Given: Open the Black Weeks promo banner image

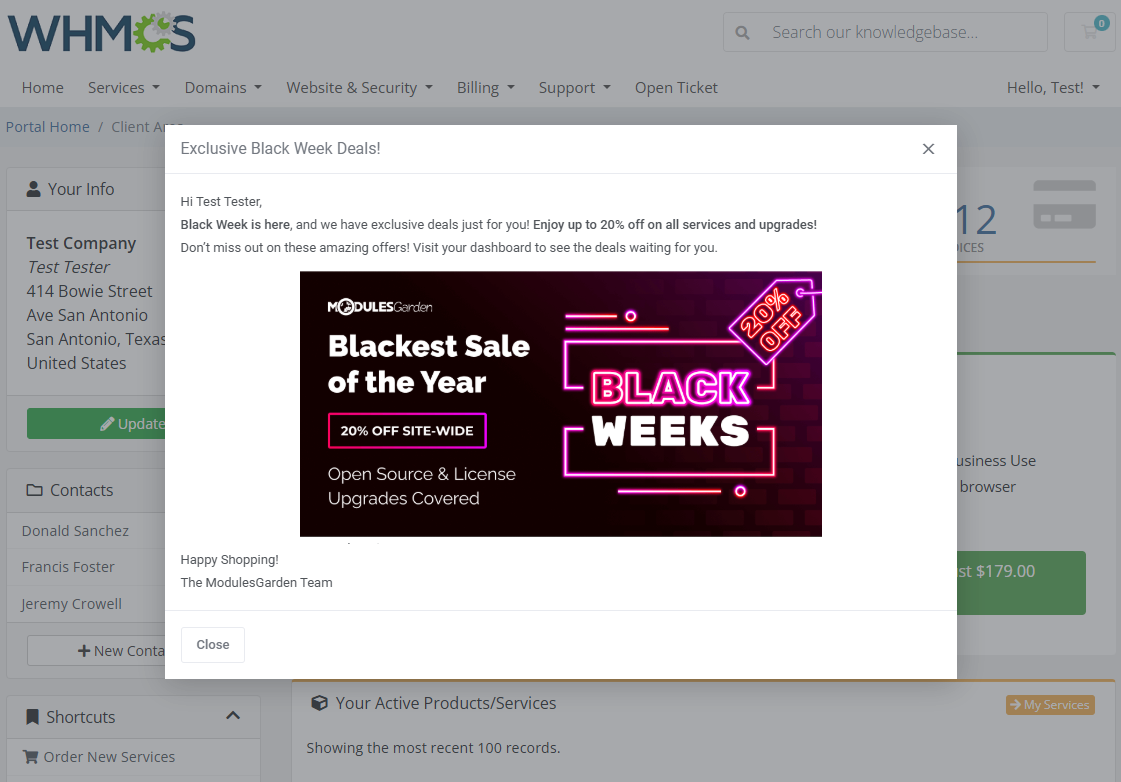Looking at the screenshot, I should (x=560, y=404).
